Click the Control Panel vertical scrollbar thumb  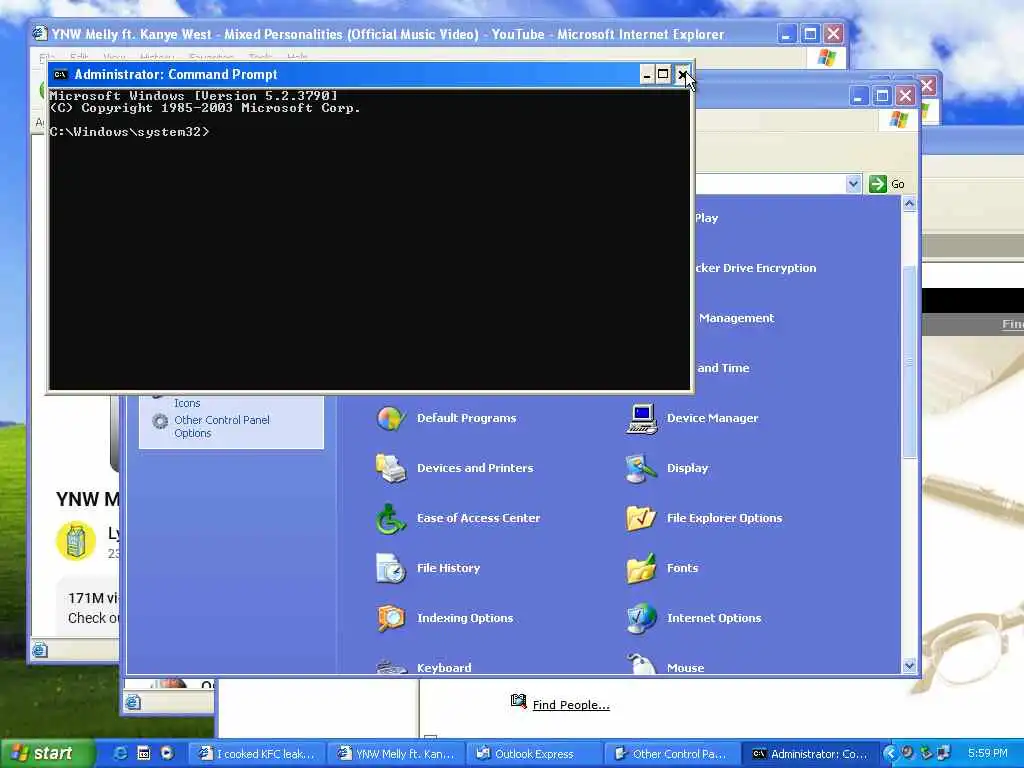click(909, 362)
